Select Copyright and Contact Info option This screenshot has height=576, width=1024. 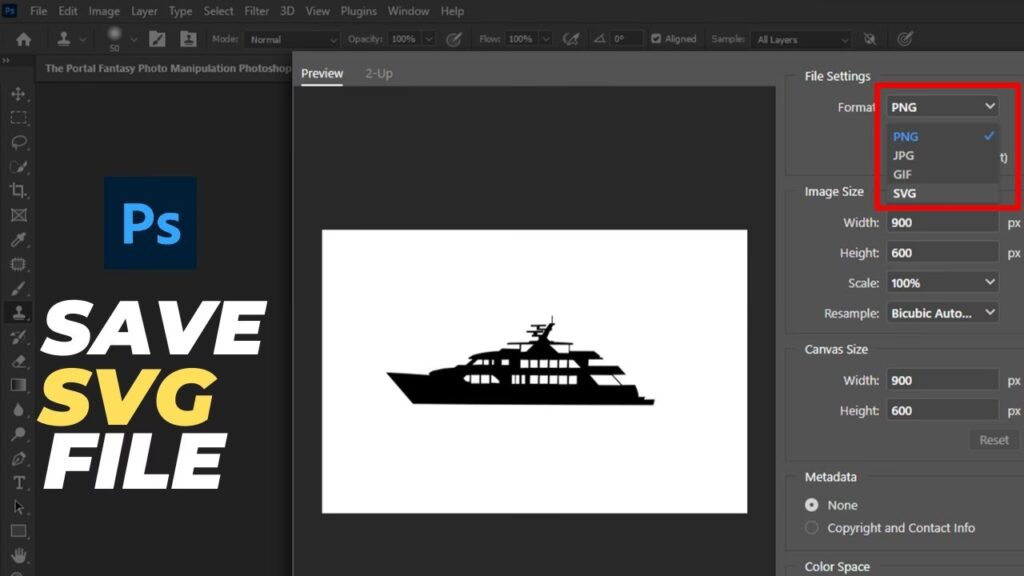[812, 528]
